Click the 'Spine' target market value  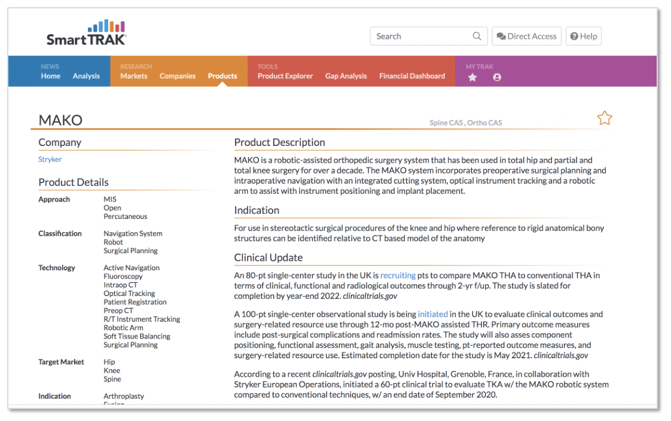point(112,379)
